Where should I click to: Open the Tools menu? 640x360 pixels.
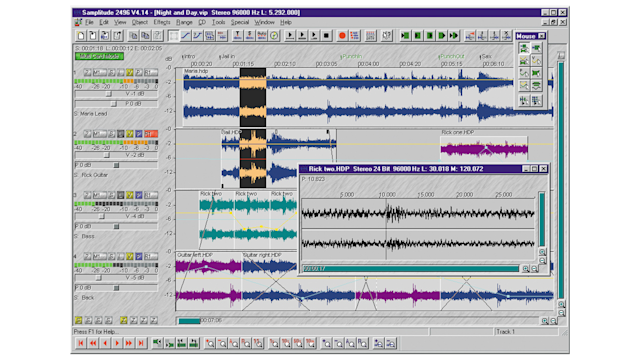[218, 22]
